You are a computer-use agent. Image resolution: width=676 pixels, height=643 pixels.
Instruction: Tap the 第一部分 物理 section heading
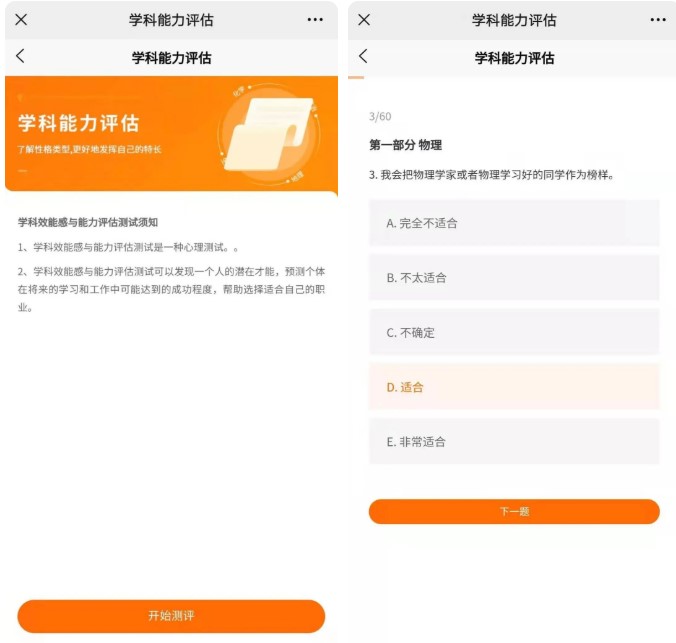[x=405, y=146]
